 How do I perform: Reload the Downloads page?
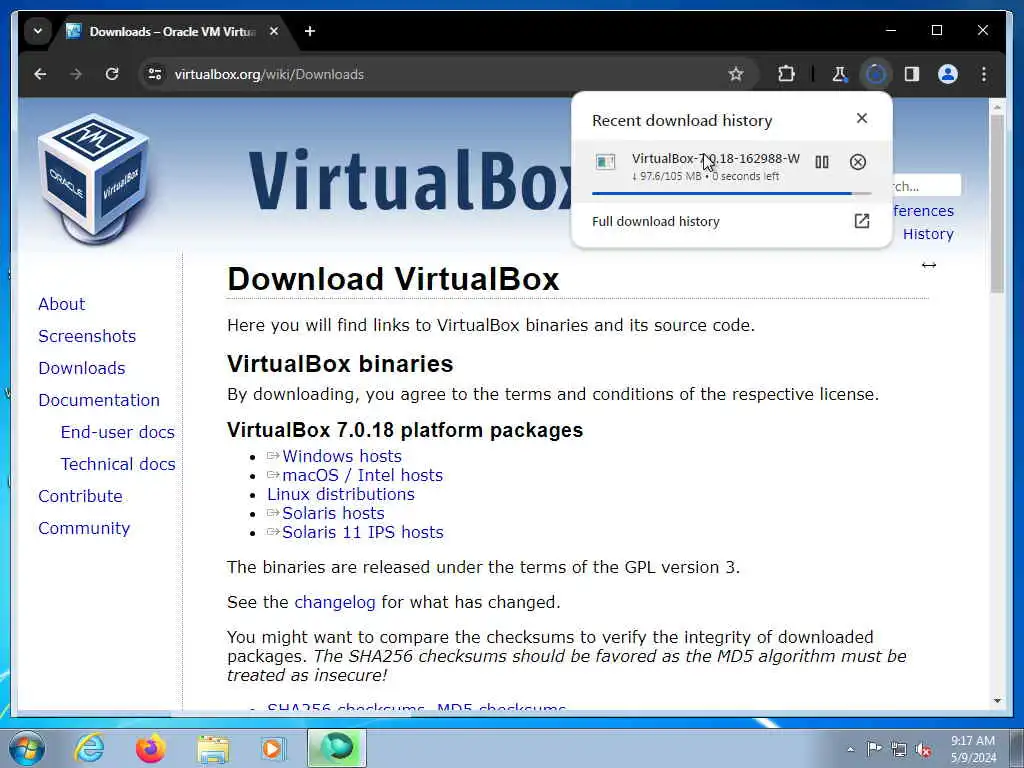[112, 74]
